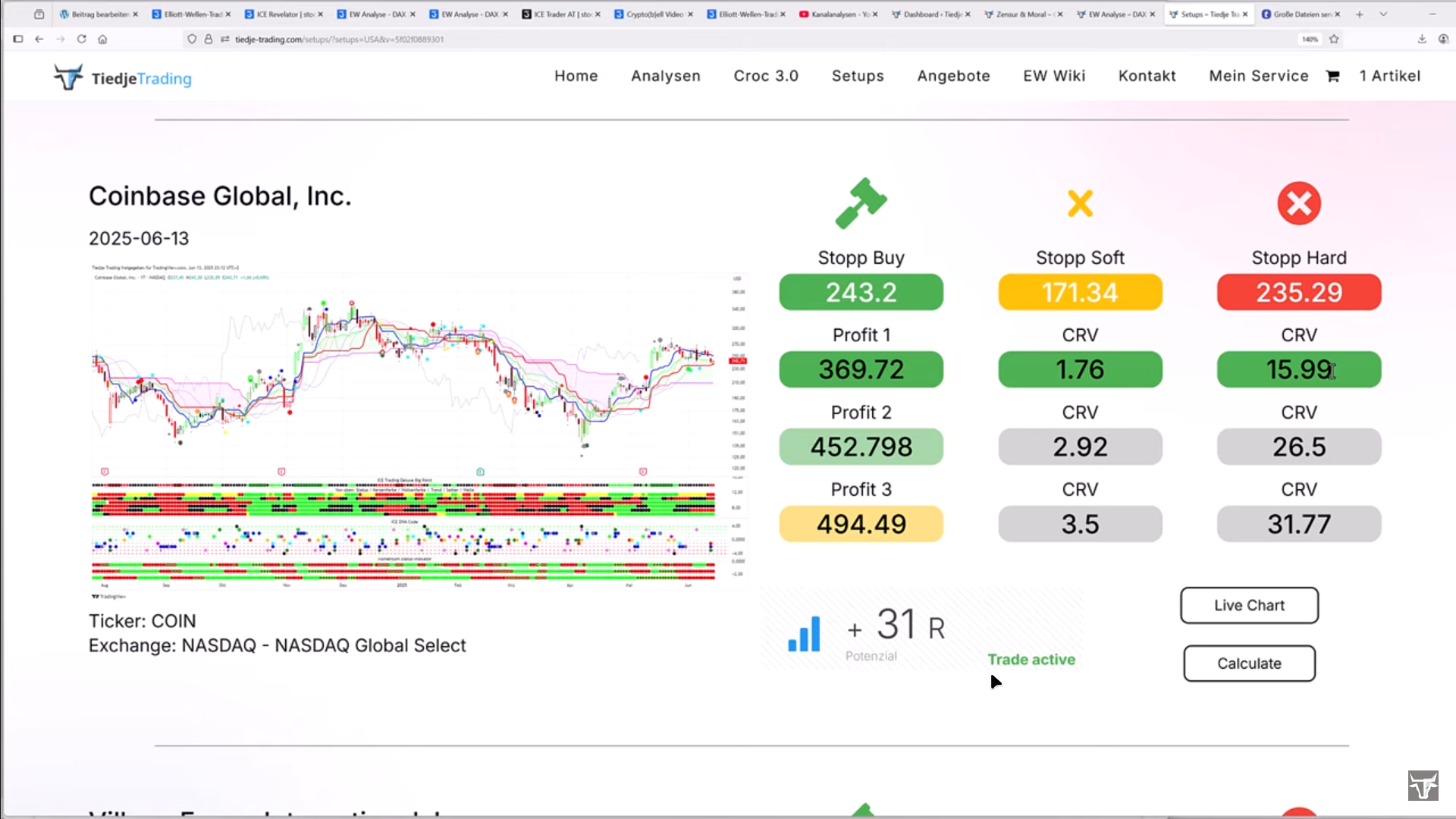Reload the page with refresh icon
The image size is (1456, 819).
81,39
